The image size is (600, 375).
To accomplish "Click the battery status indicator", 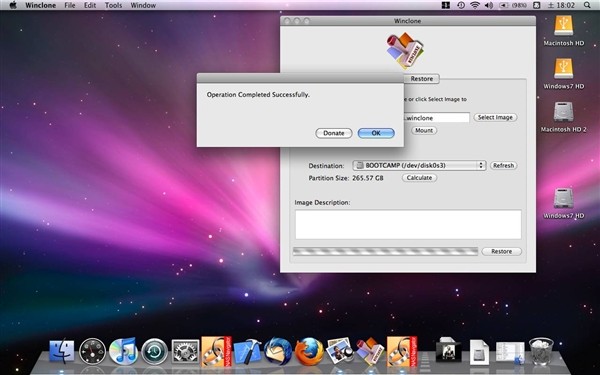I will [x=513, y=5].
